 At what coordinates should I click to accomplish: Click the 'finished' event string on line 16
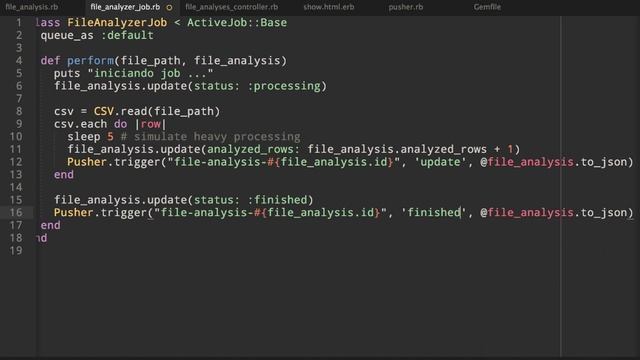433,212
